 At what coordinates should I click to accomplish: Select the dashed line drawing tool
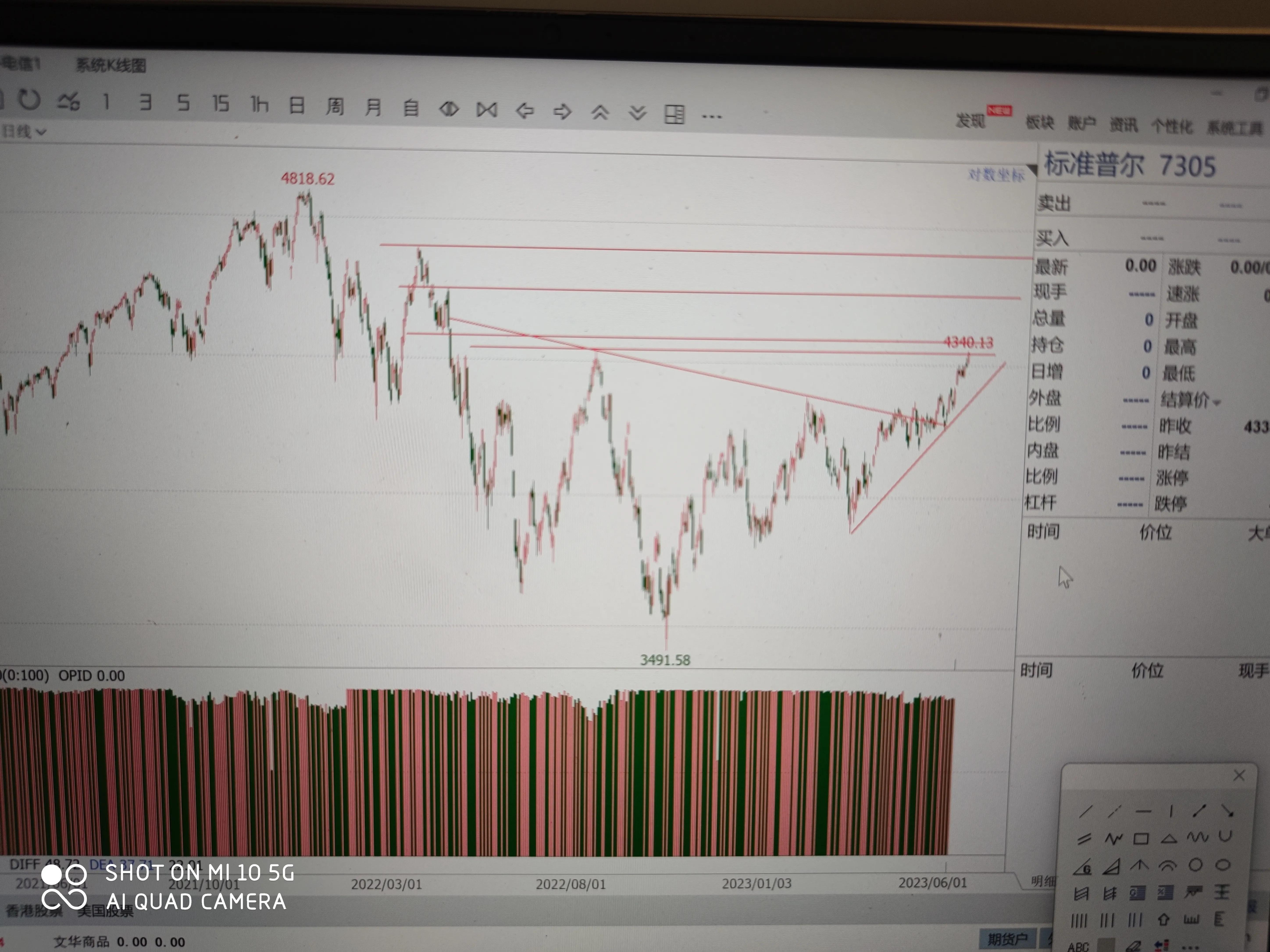tap(1114, 811)
